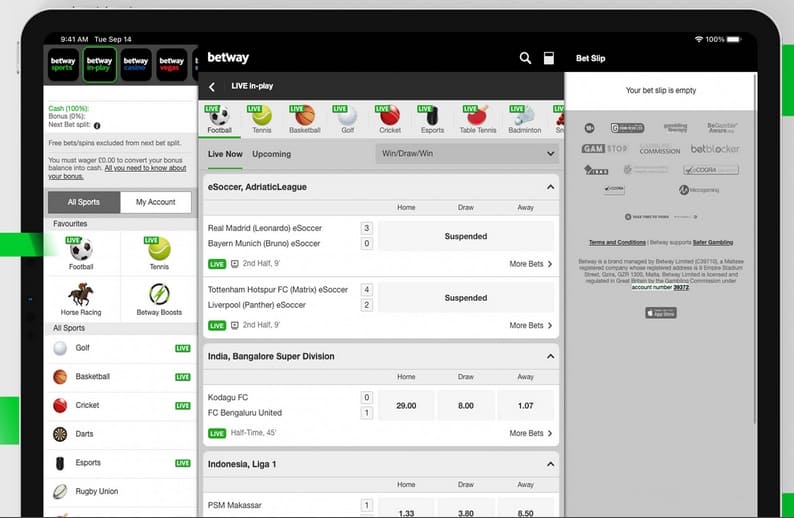Switch to the Upcoming tab
Screen dimensions: 794x518
(271, 154)
